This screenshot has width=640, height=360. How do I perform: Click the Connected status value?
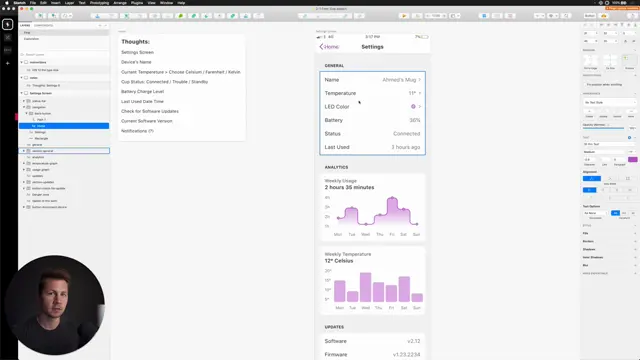click(407, 133)
